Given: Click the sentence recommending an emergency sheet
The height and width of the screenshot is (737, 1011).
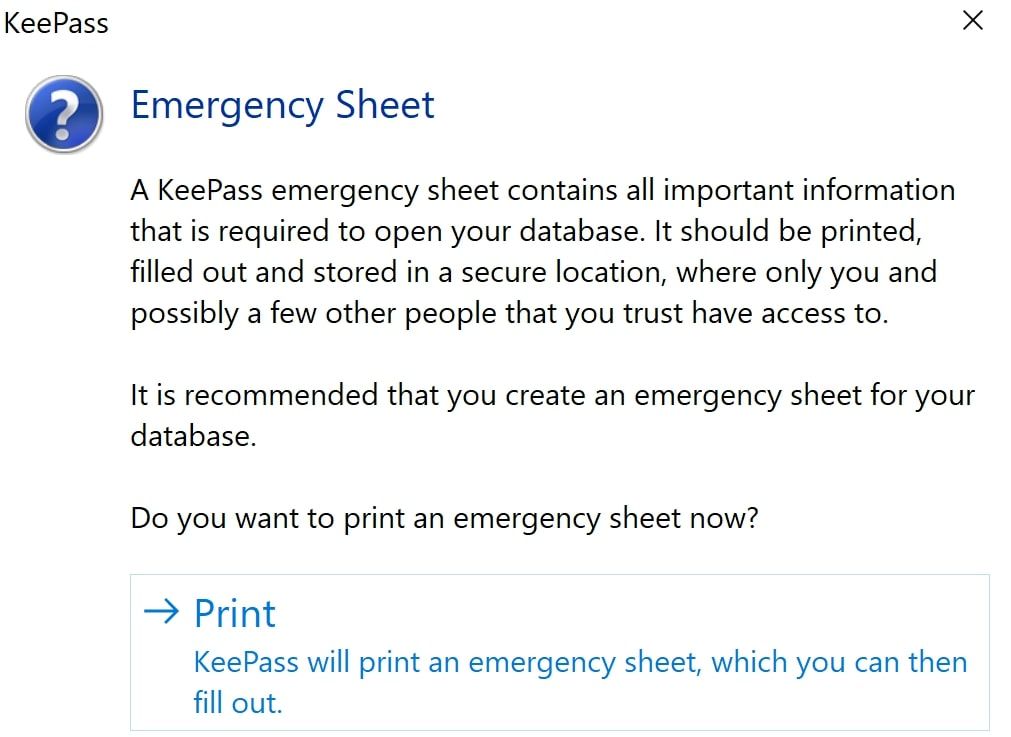Looking at the screenshot, I should click(x=551, y=415).
